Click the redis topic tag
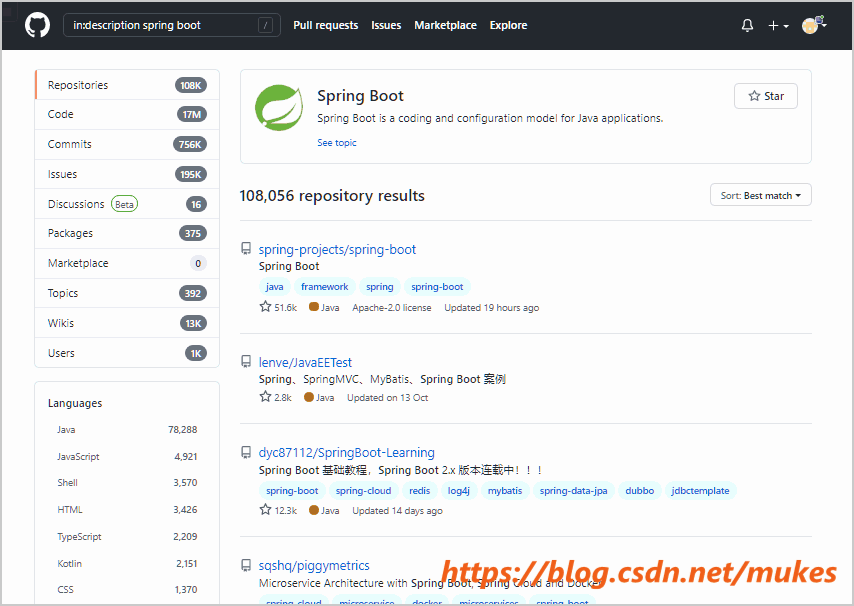The height and width of the screenshot is (606, 854). pos(419,491)
